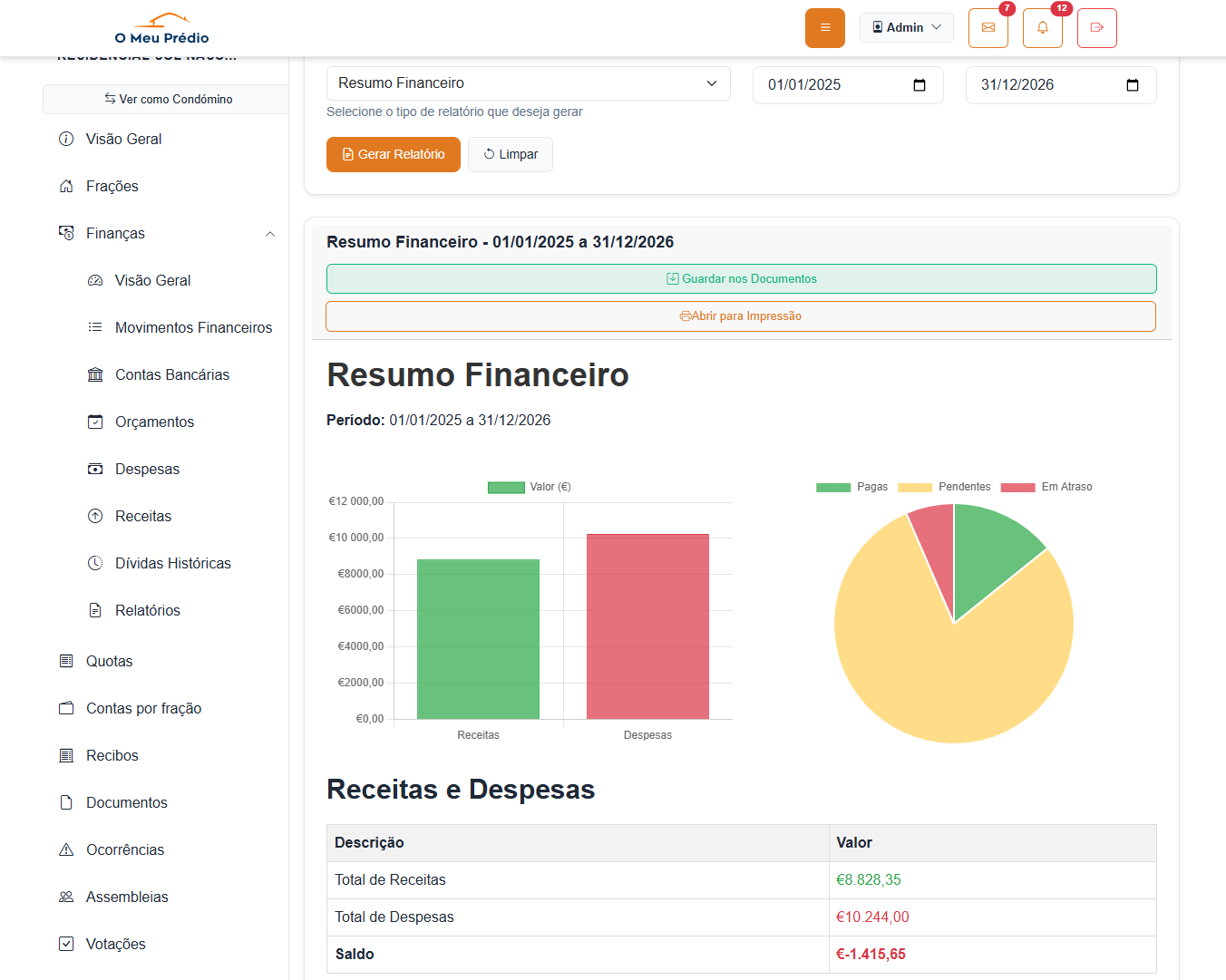This screenshot has height=980, width=1226.
Task: Click the Gerar Relatório button
Action: 393,154
